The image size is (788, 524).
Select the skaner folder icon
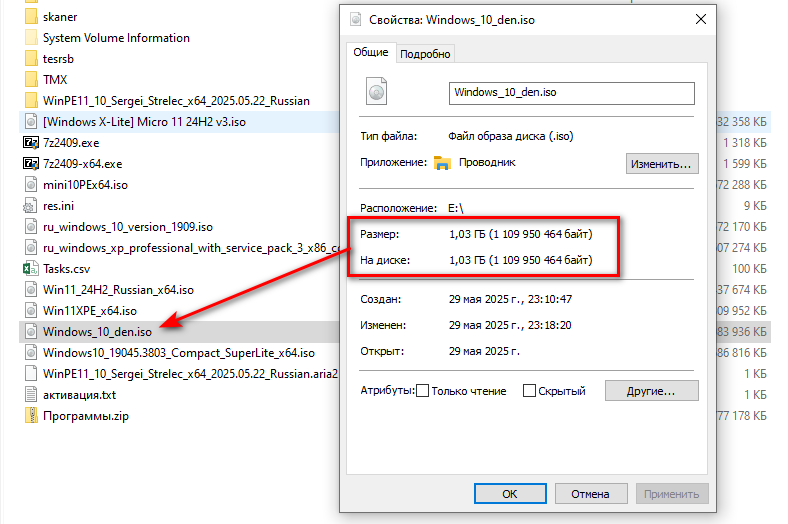tap(31, 17)
